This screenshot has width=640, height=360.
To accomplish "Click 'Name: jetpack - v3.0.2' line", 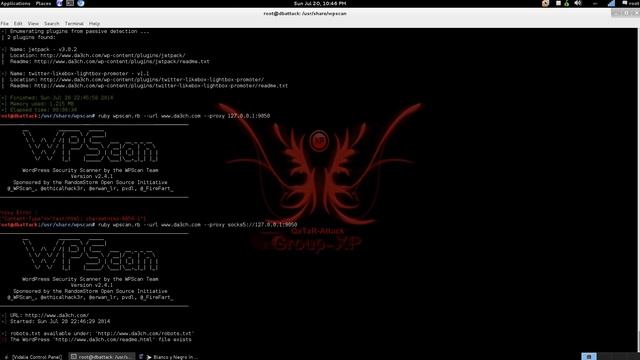I will click(x=43, y=49).
